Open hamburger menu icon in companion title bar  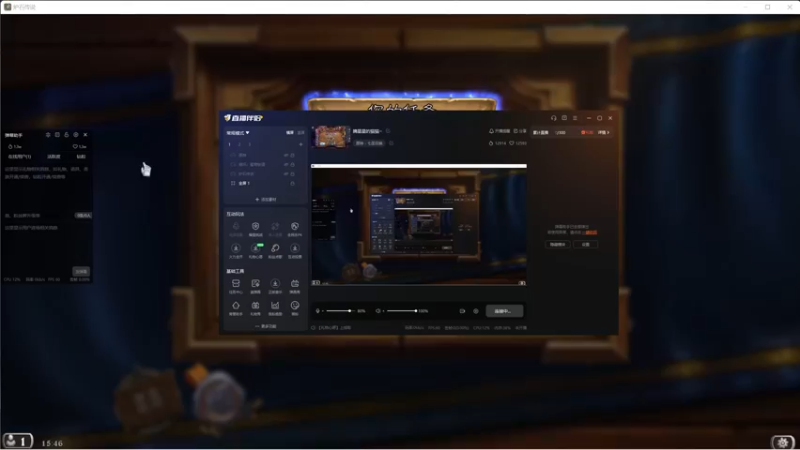pyautogui.click(x=575, y=118)
